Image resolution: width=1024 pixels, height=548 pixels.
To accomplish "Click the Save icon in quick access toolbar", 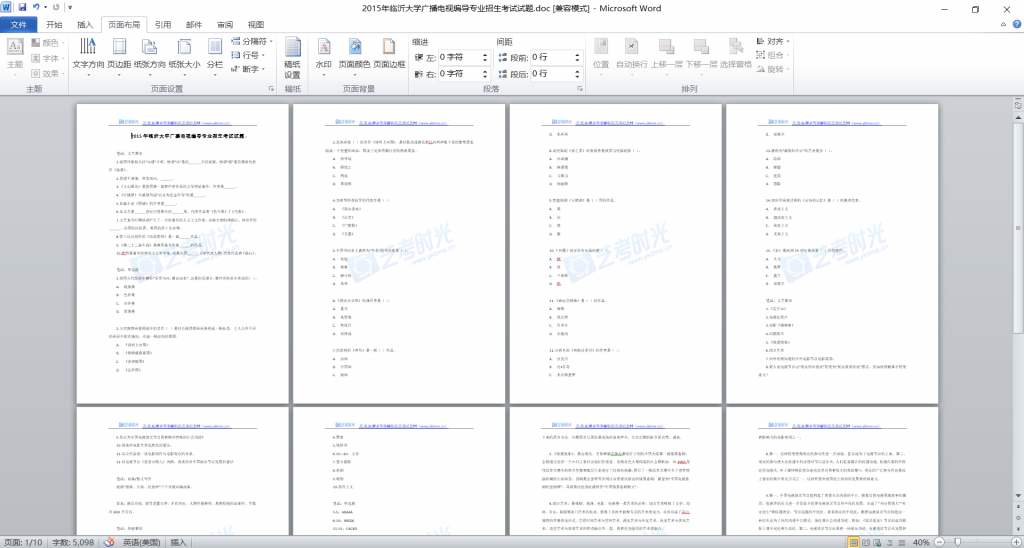I will (22, 8).
